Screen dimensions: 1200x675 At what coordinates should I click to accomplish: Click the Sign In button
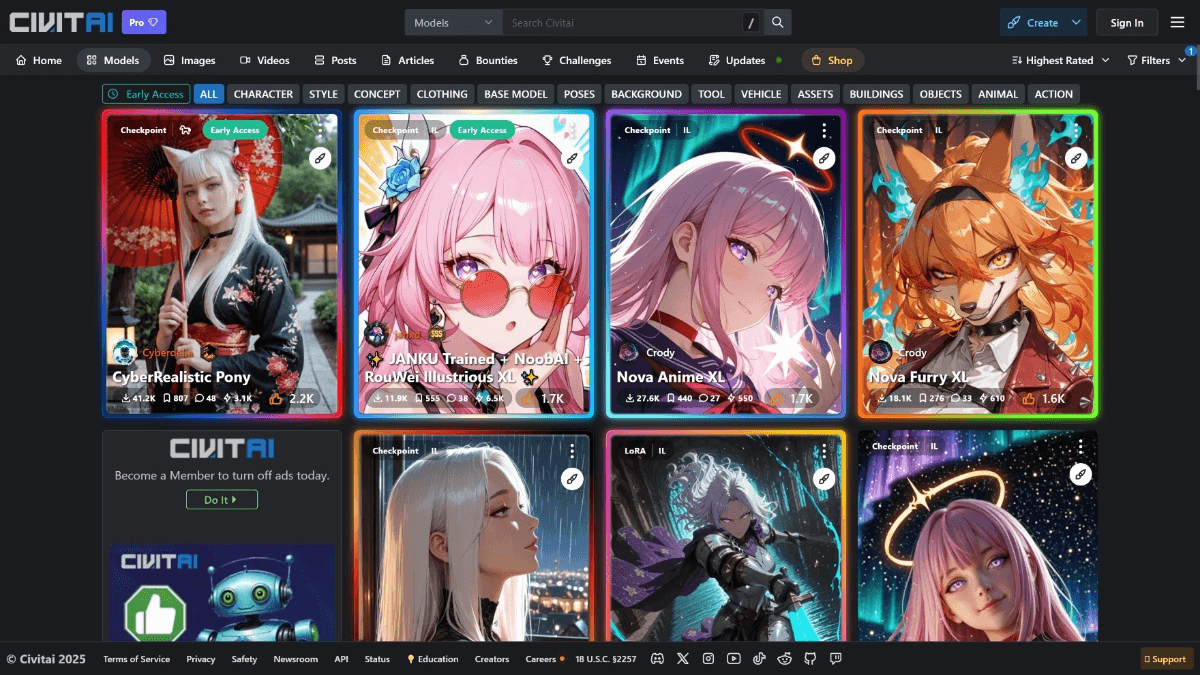point(1126,23)
